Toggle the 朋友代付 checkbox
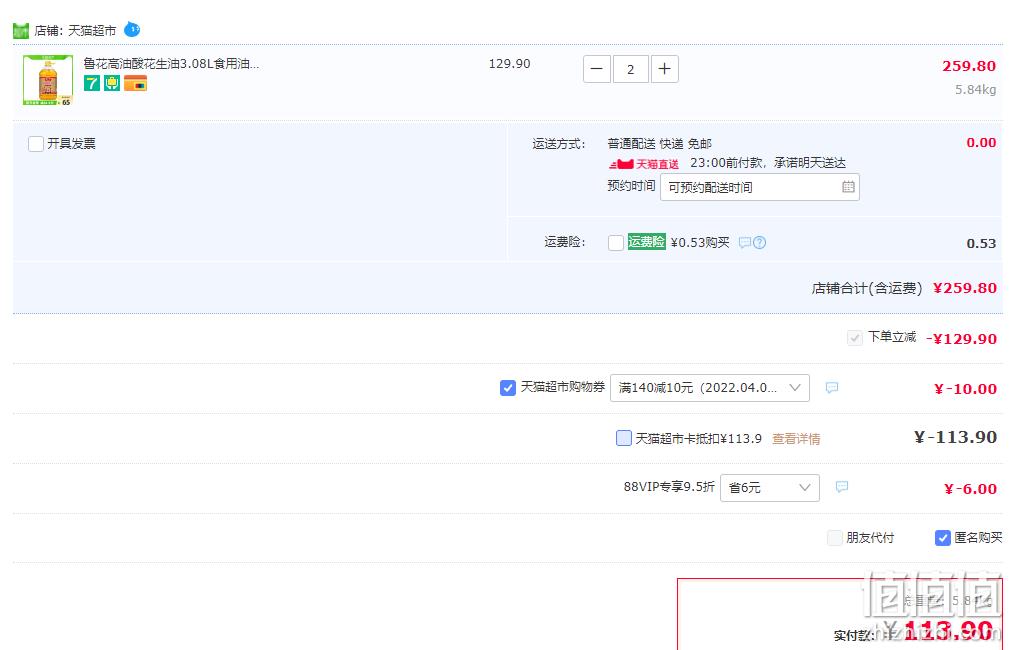This screenshot has width=1011, height=650. (x=835, y=538)
